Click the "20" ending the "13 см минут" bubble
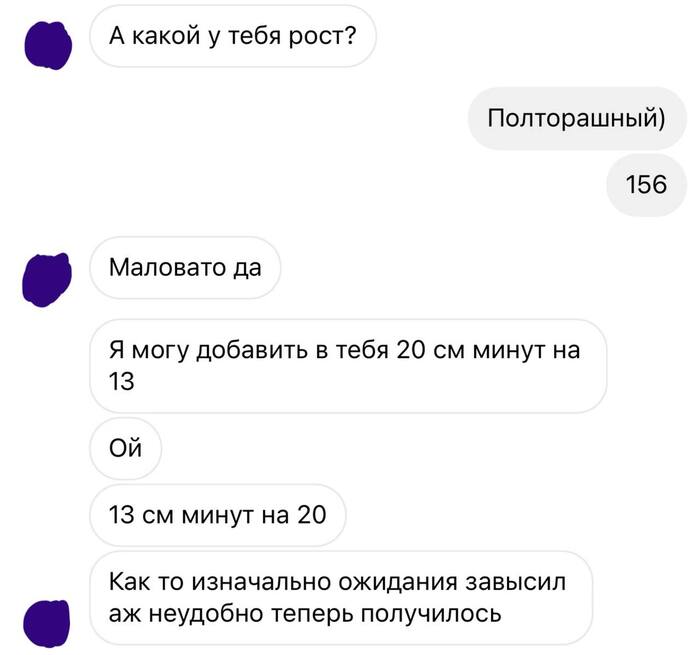700x655 pixels. (312, 515)
